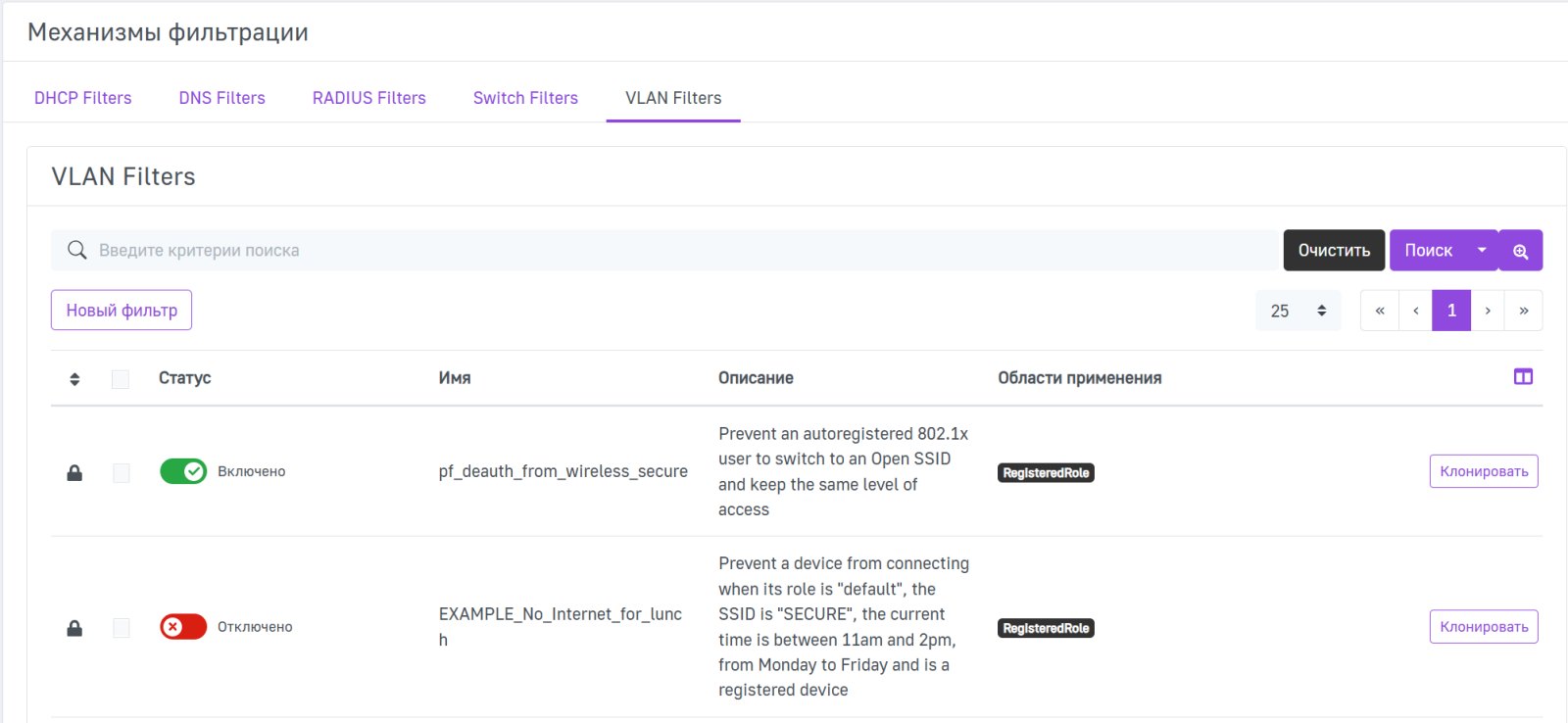The height and width of the screenshot is (723, 1568).
Task: Open the page size dropdown showing 25
Action: pyautogui.click(x=1298, y=311)
